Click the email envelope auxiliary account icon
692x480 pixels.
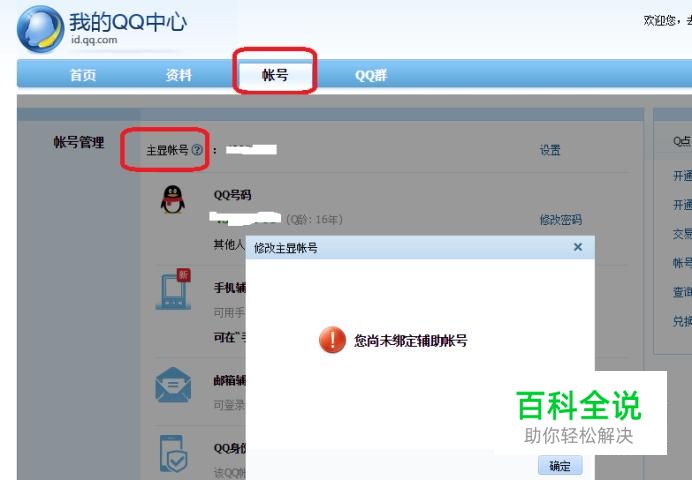(x=173, y=385)
